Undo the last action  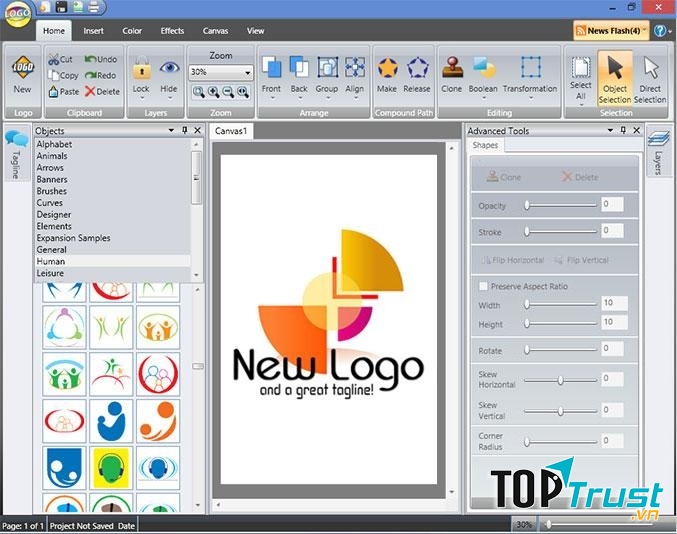tap(100, 59)
